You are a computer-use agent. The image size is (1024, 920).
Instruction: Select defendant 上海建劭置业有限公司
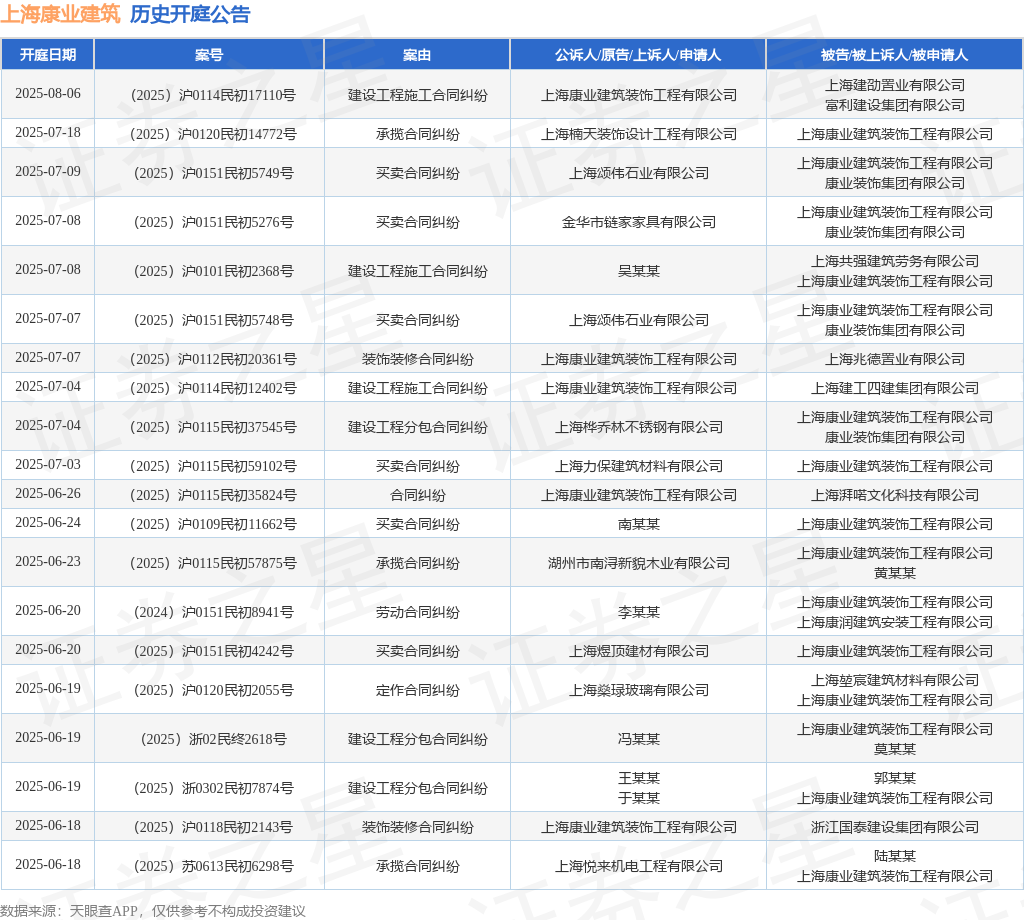coord(895,86)
